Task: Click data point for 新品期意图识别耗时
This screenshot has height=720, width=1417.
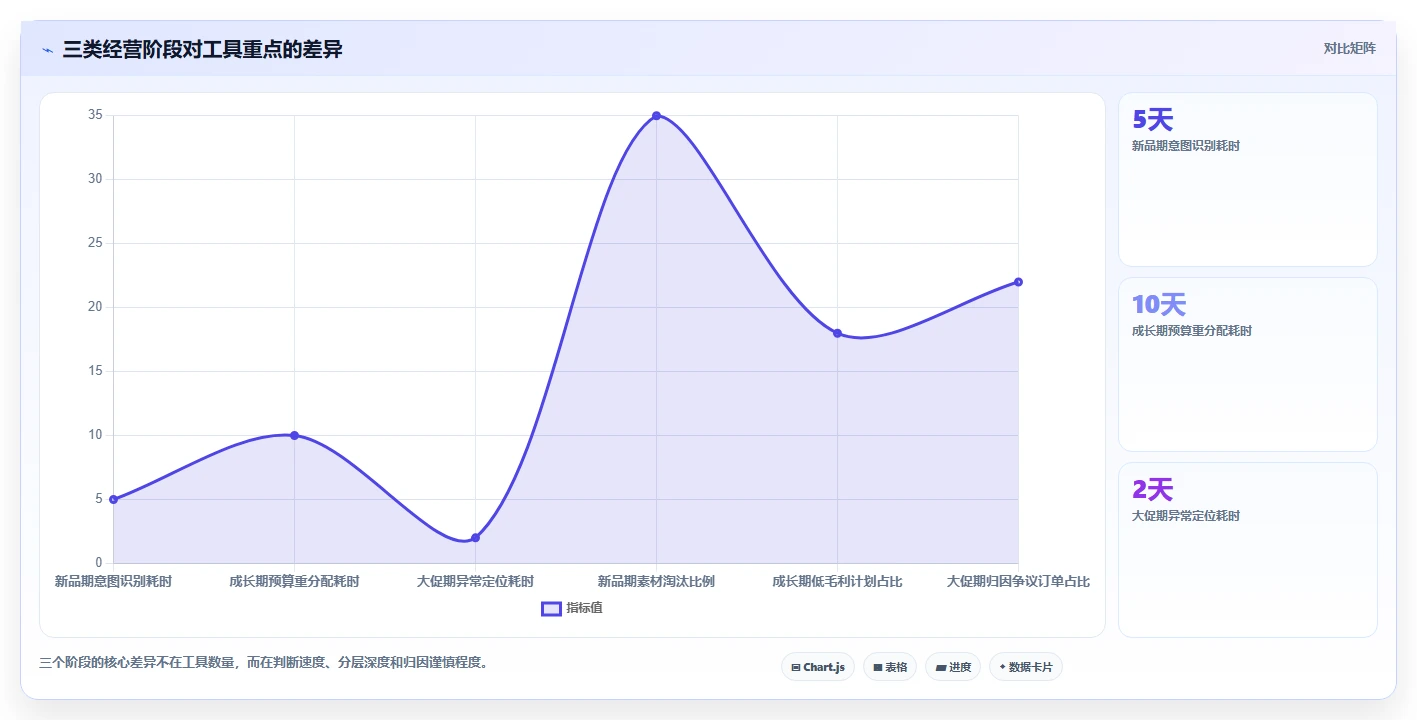Action: [x=113, y=499]
